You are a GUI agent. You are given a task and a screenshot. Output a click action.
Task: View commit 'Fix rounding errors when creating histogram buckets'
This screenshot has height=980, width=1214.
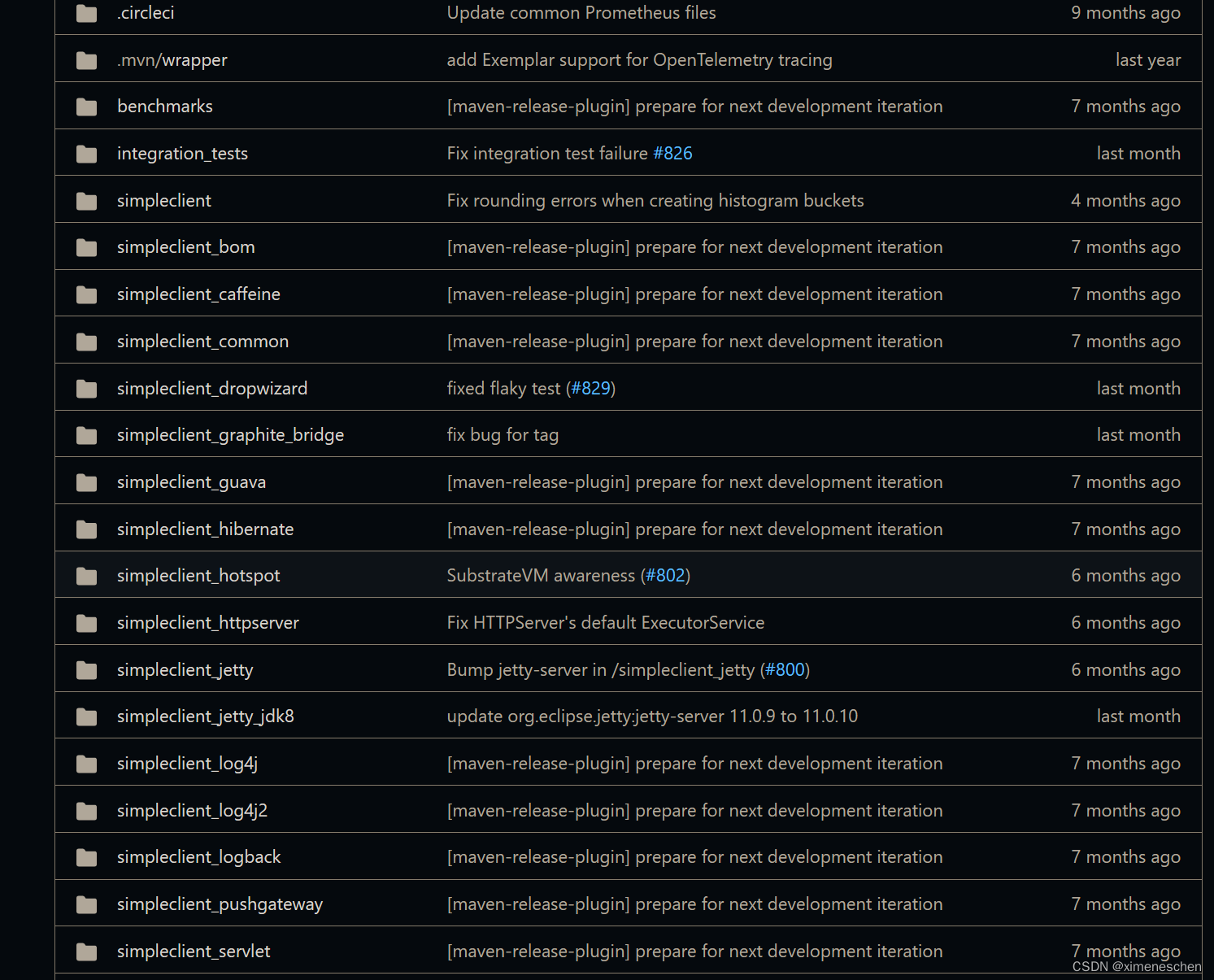pos(655,201)
